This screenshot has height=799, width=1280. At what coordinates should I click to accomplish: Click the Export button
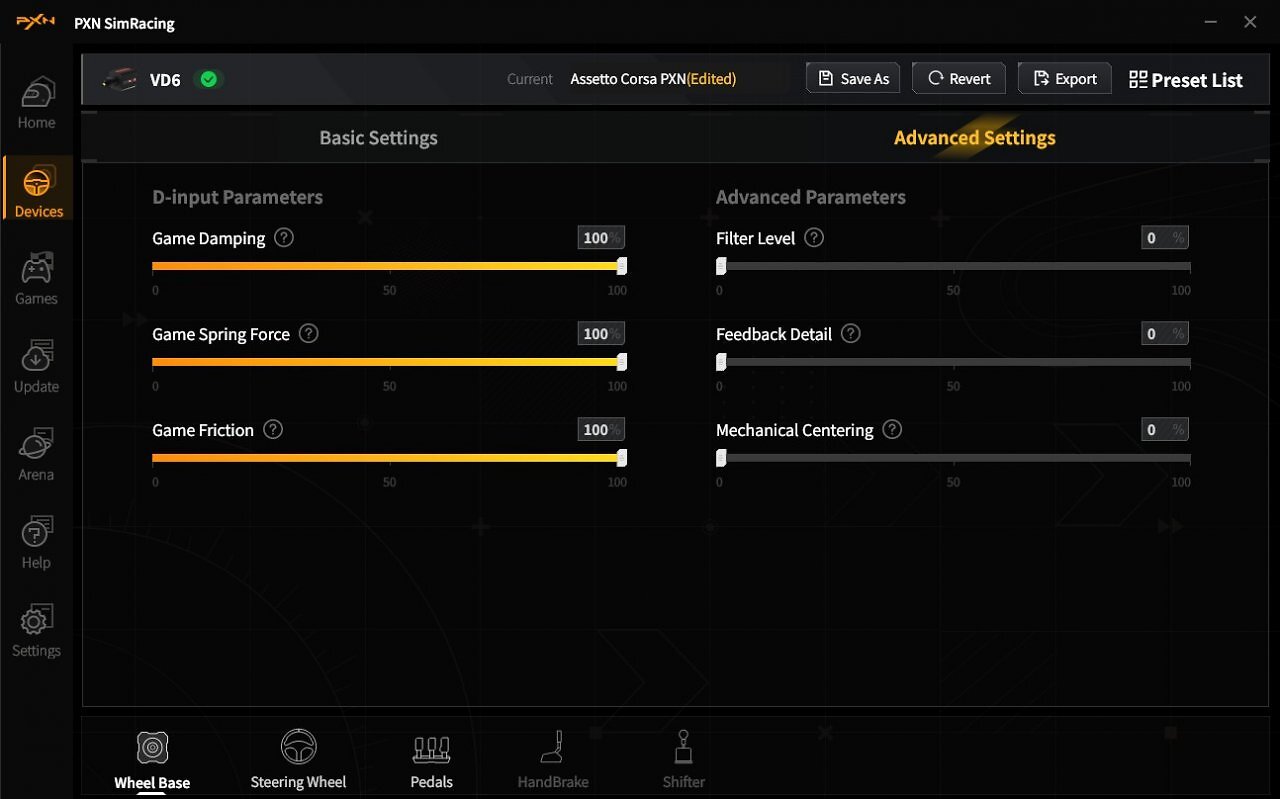(1064, 79)
